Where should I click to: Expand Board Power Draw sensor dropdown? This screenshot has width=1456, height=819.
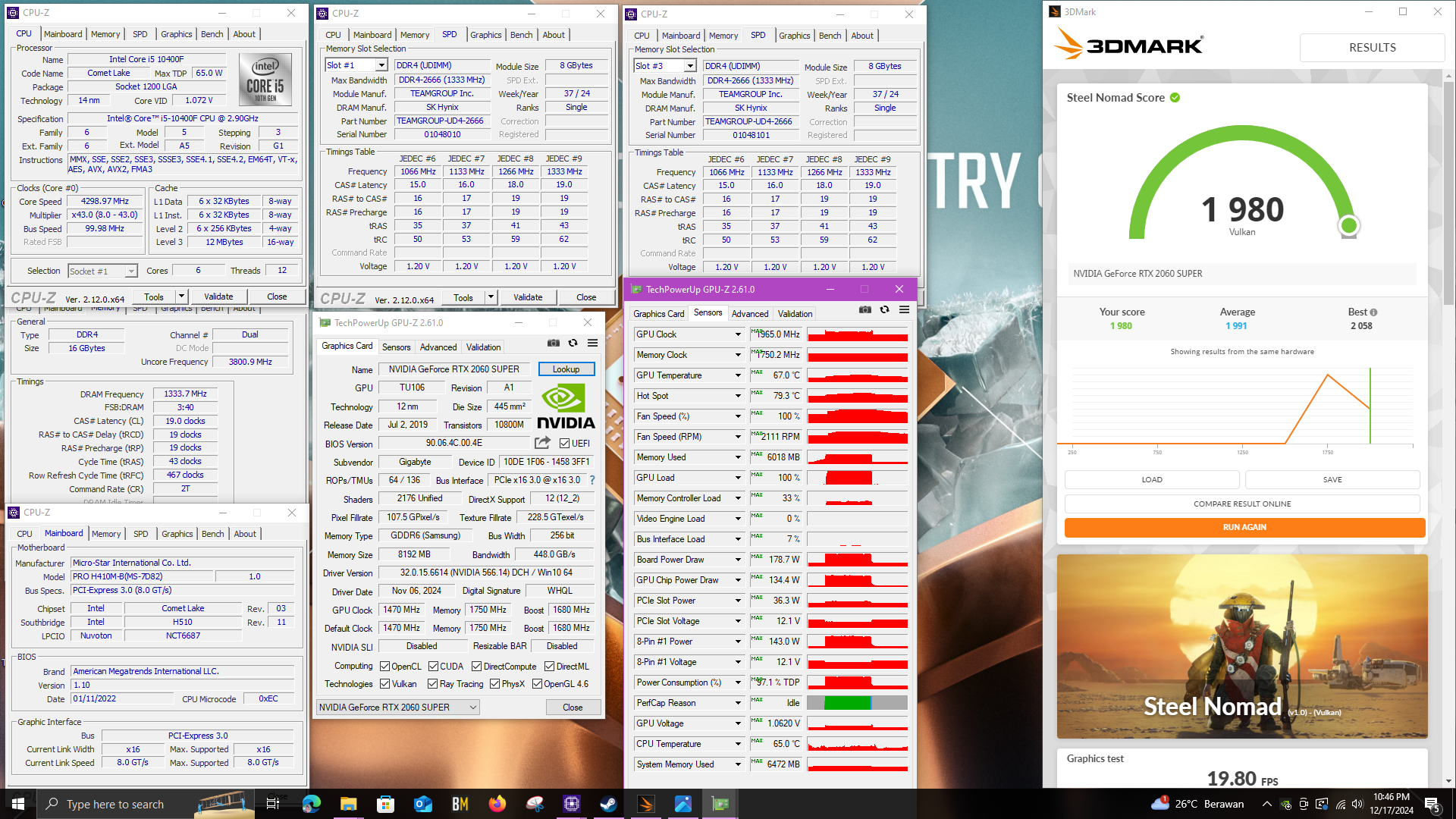[x=738, y=560]
